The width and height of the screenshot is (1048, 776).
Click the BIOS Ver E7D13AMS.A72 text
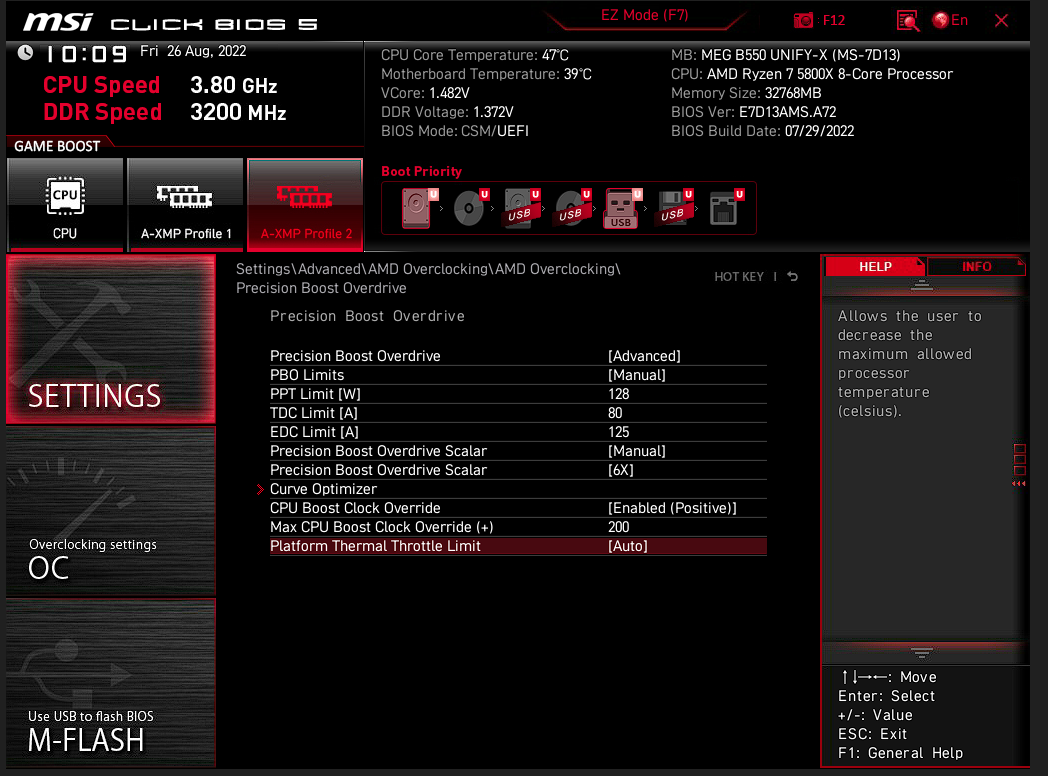click(753, 112)
